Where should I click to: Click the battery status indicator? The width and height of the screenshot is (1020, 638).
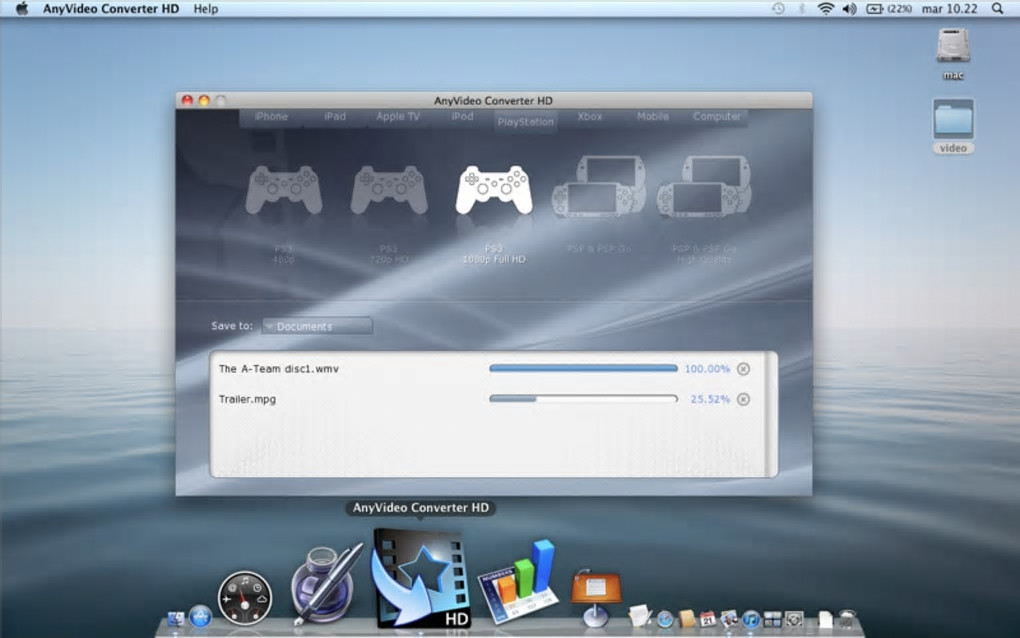tap(889, 8)
